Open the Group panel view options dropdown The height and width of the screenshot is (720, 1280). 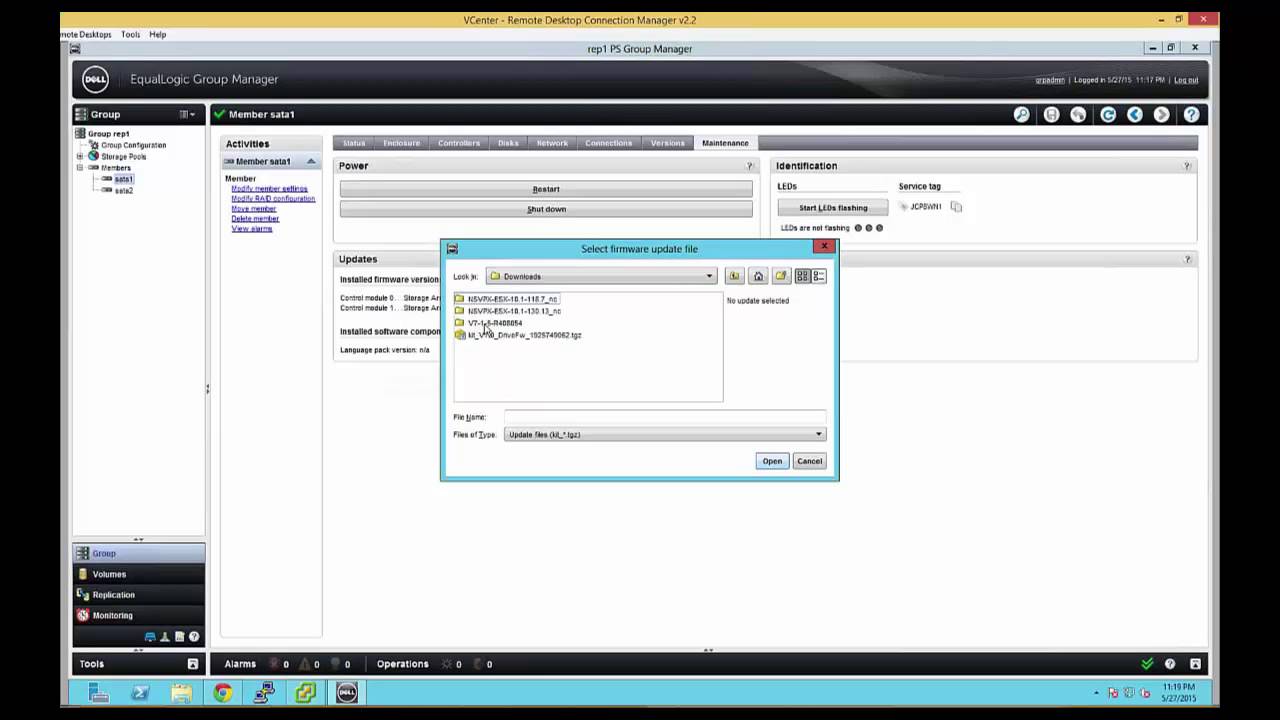click(187, 115)
